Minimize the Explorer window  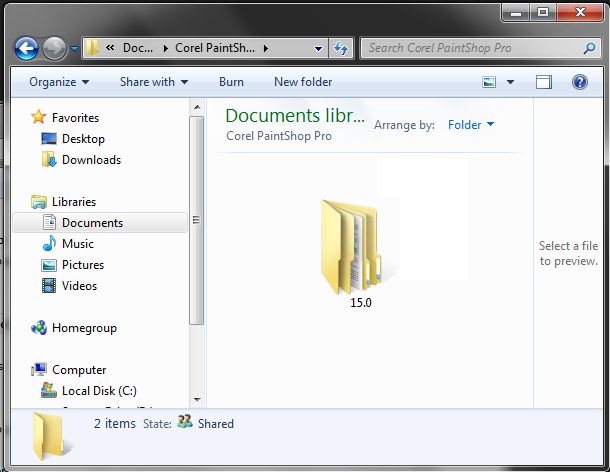(x=516, y=12)
